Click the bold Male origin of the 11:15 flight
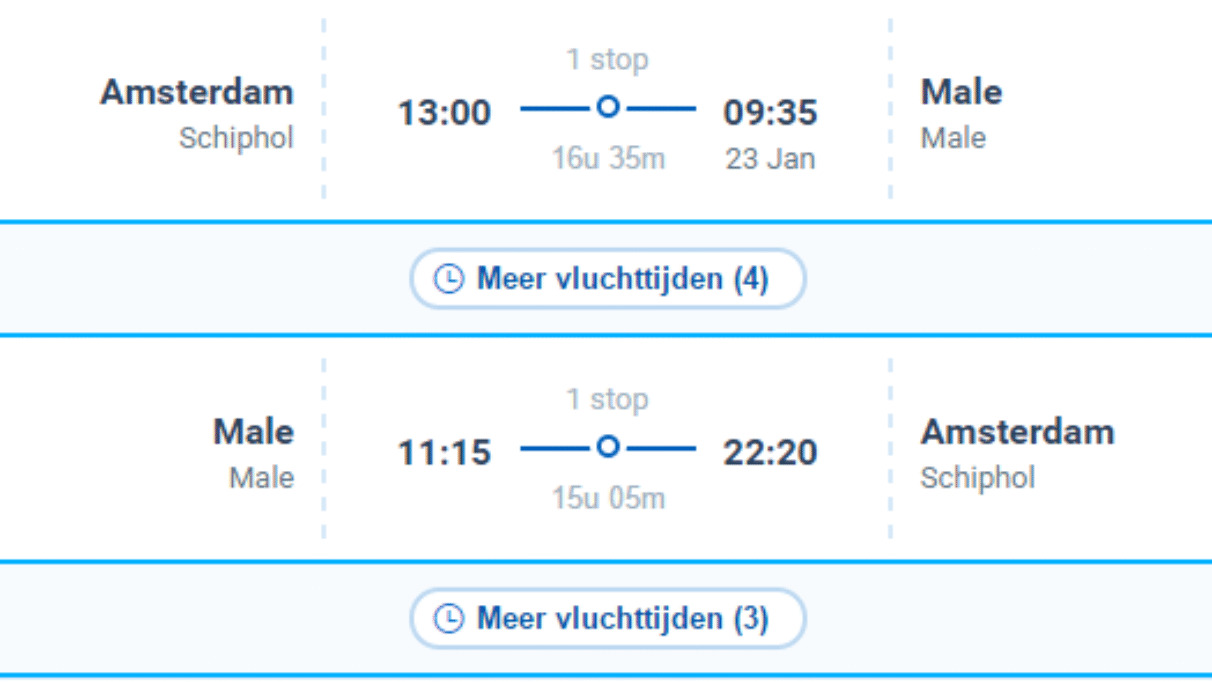This screenshot has height=682, width=1212. 253,432
